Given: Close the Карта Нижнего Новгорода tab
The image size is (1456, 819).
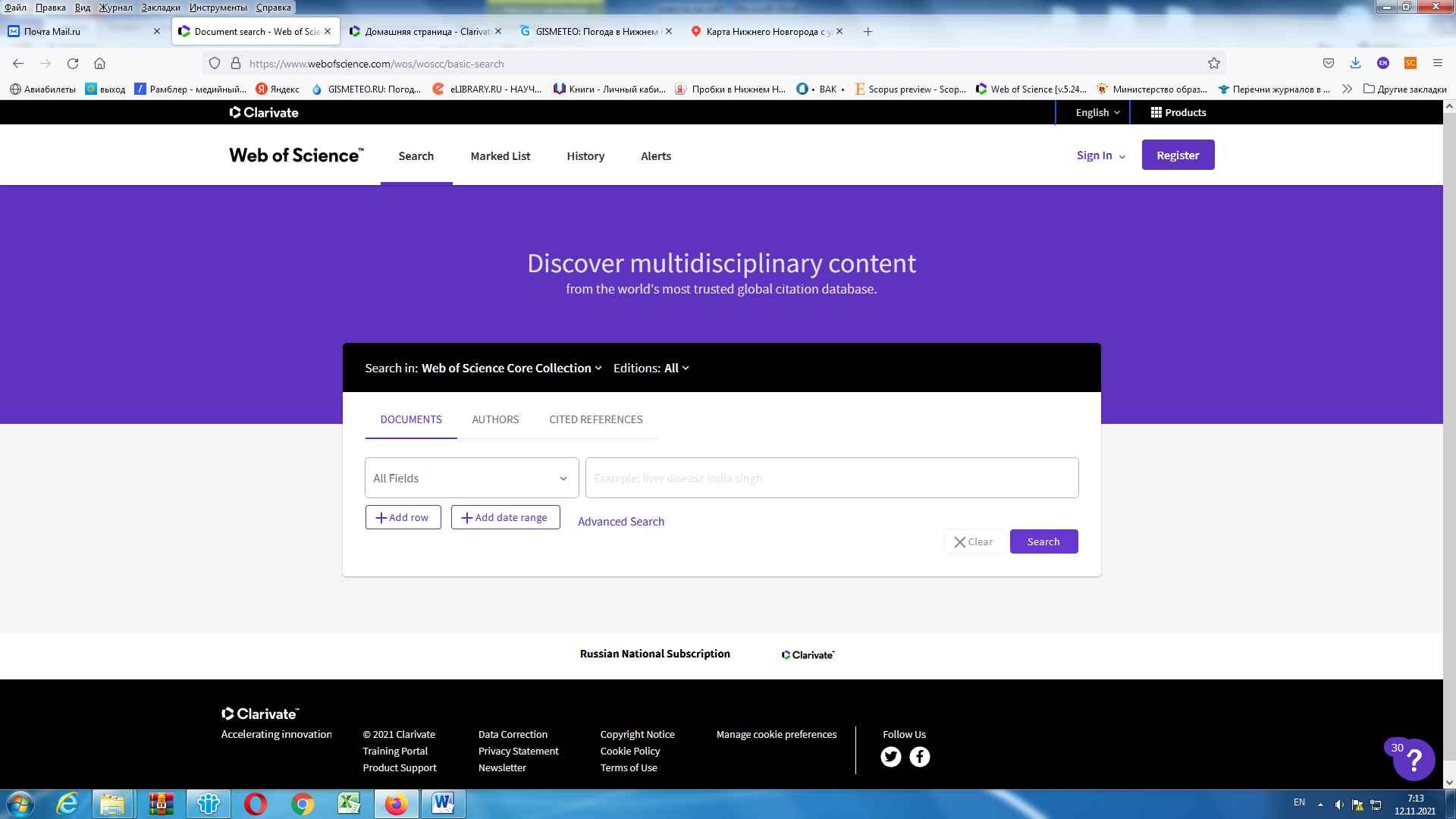Looking at the screenshot, I should click(839, 31).
